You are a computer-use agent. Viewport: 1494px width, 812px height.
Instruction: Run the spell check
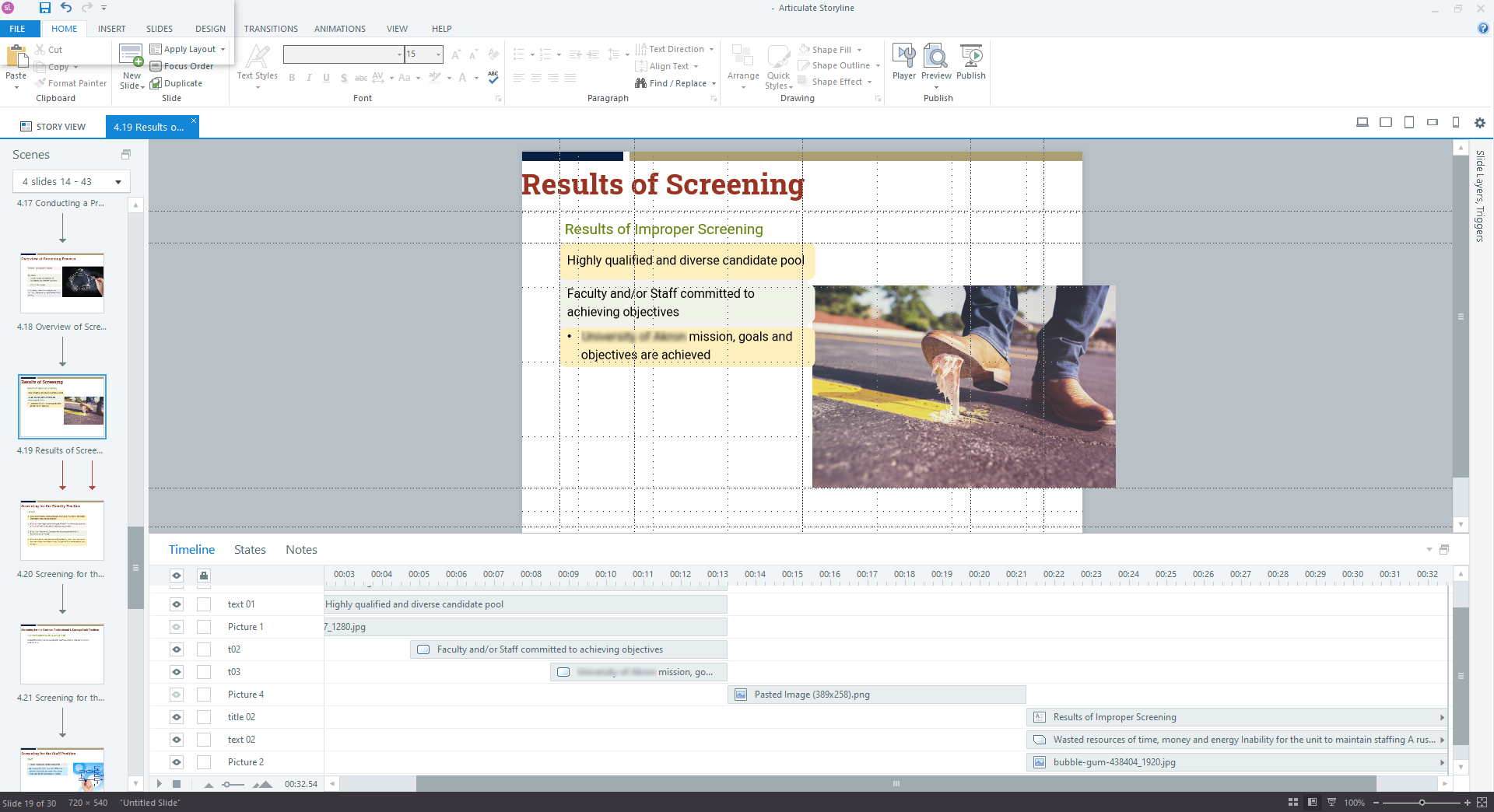[493, 77]
